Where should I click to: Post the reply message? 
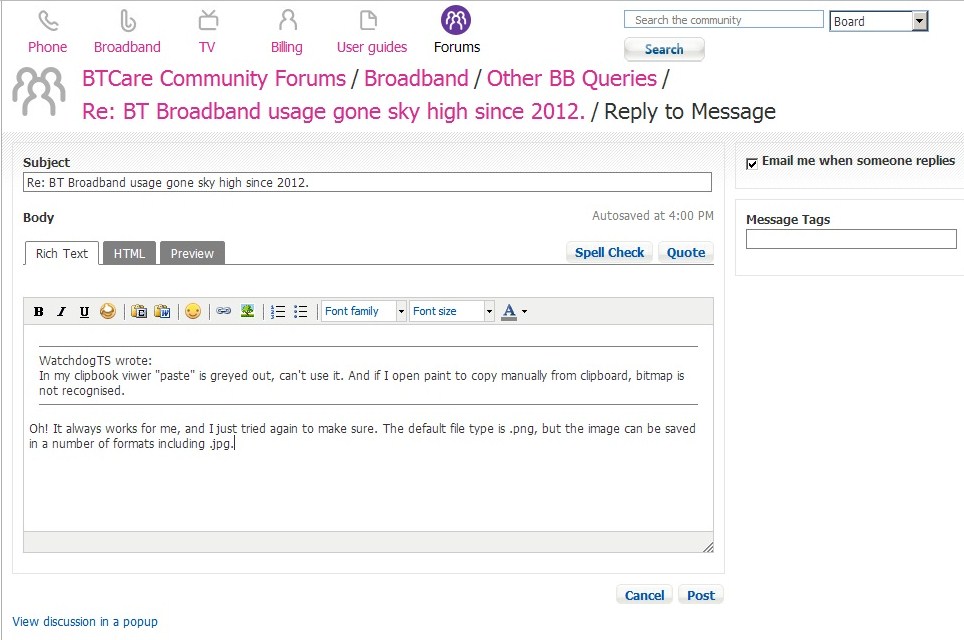point(700,594)
